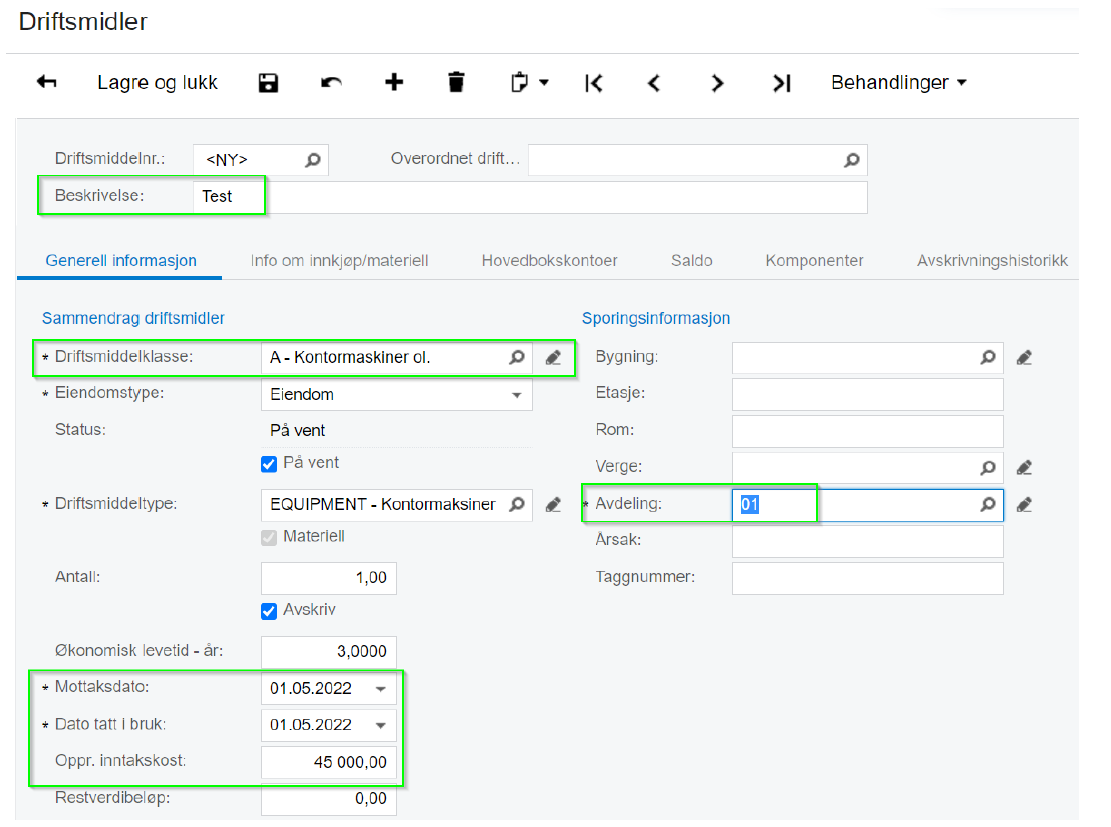Select the Generell informasjon tab
Image resolution: width=1111 pixels, height=827 pixels.
[x=121, y=261]
